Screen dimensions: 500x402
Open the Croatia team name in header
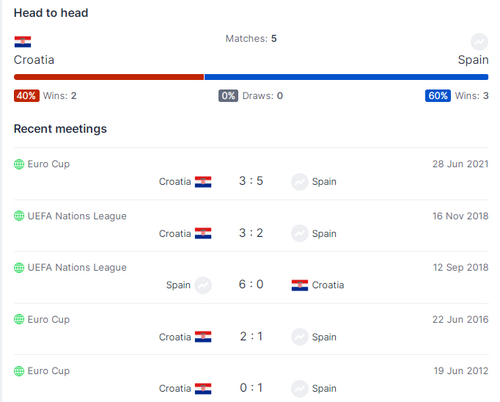click(34, 60)
